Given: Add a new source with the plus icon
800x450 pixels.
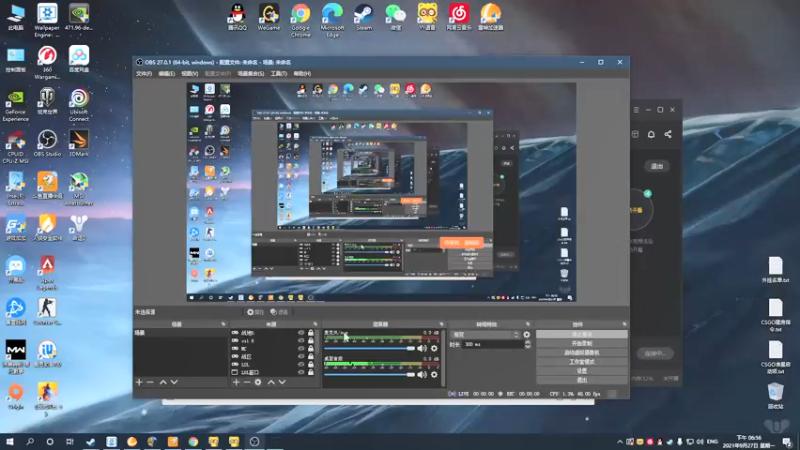Looking at the screenshot, I should pos(236,382).
